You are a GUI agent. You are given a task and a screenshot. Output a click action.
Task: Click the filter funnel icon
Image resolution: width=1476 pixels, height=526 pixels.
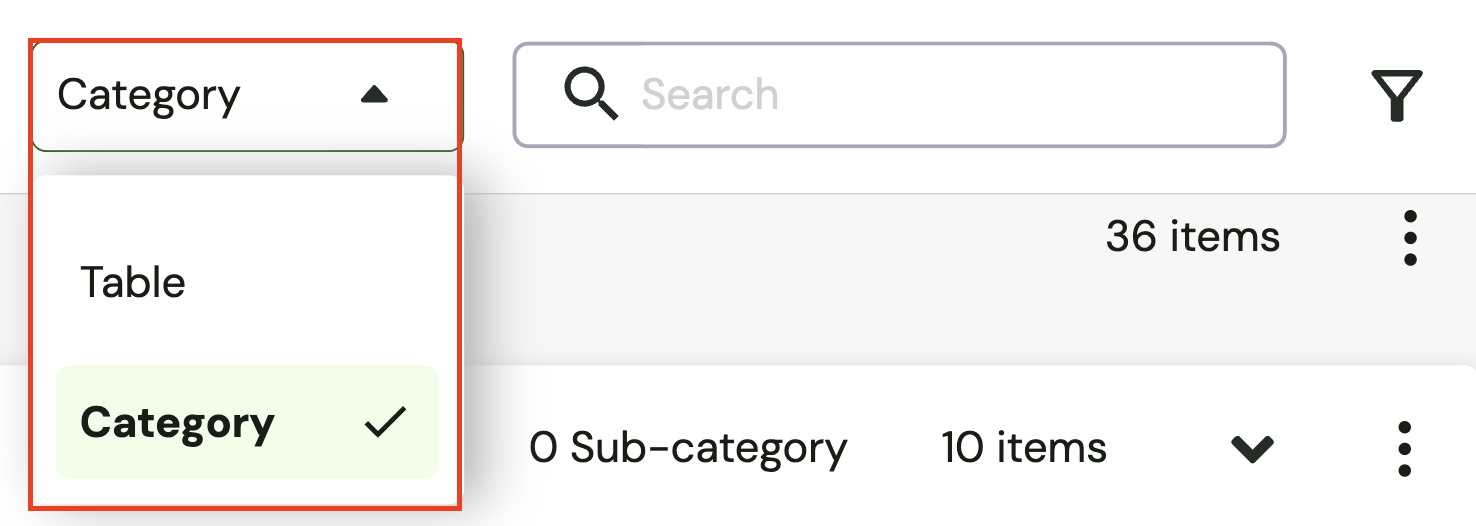coord(1397,96)
